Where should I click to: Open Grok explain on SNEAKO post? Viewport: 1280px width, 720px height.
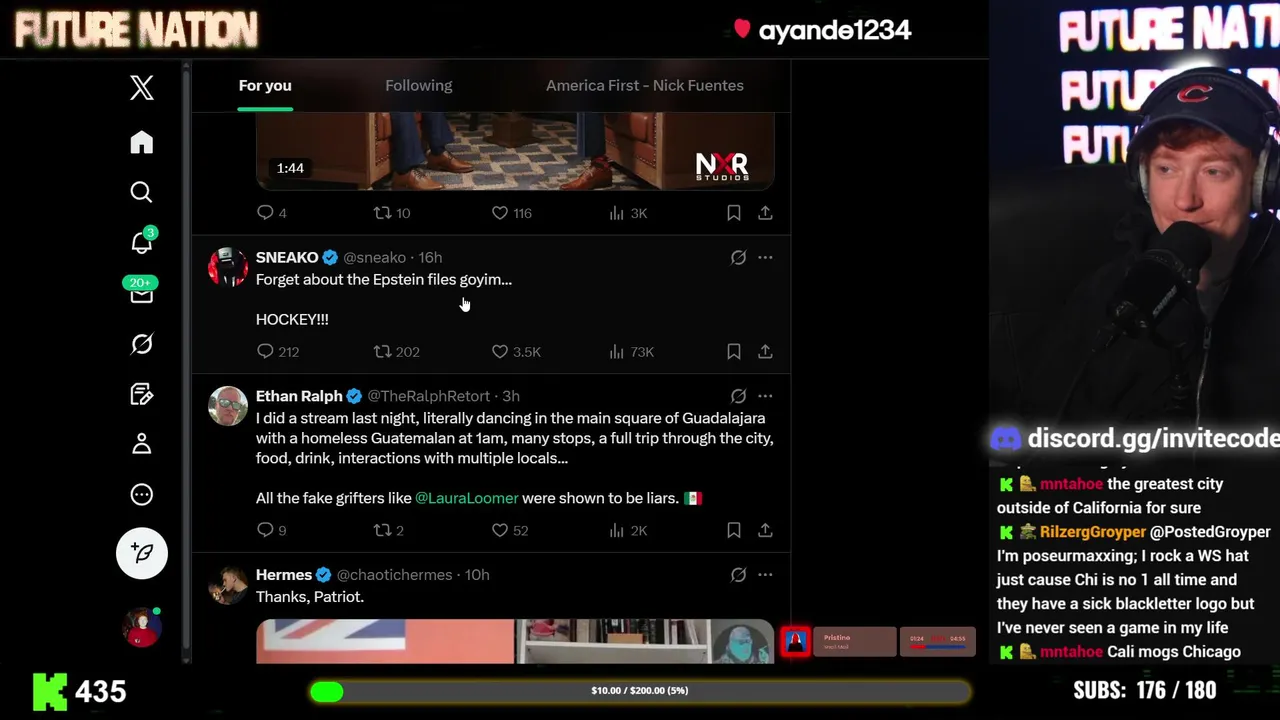click(738, 257)
